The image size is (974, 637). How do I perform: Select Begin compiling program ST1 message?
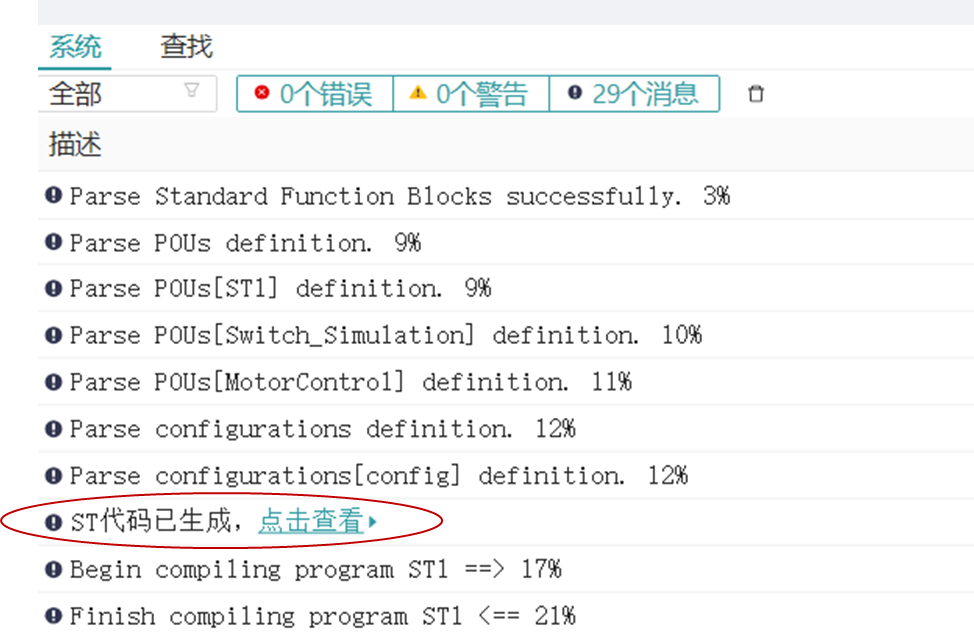pos(315,569)
